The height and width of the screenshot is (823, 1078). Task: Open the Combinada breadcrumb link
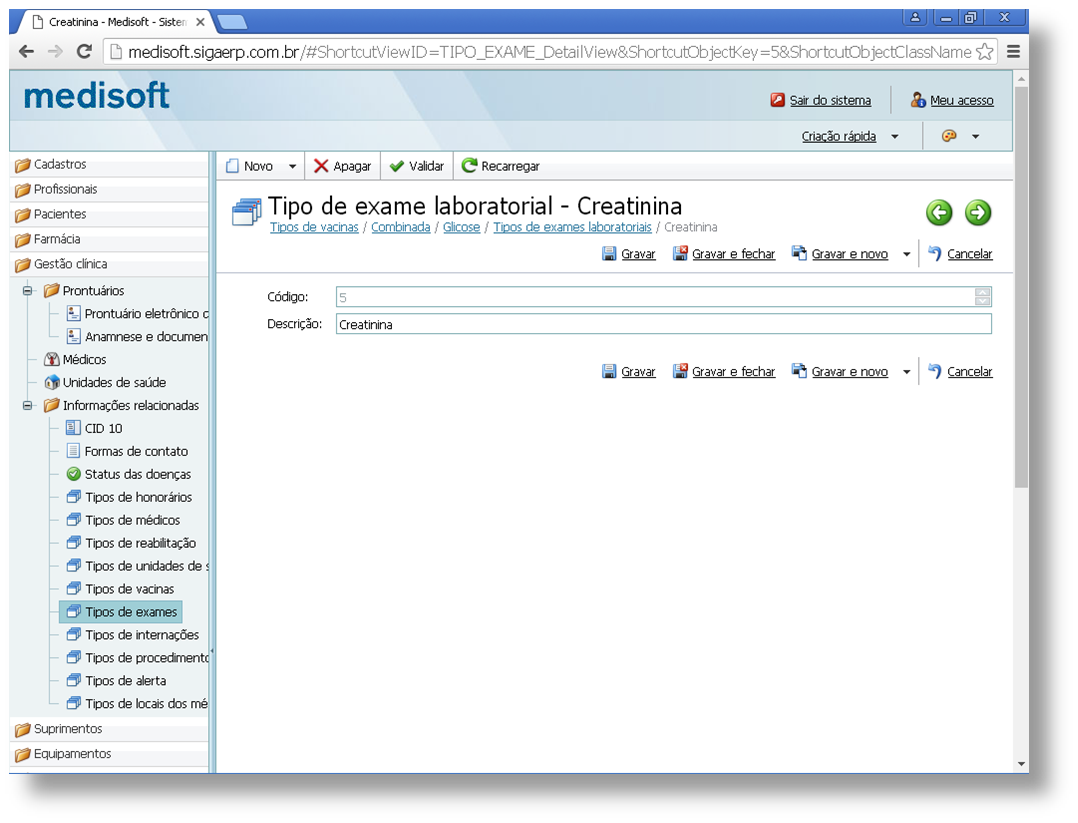401,227
